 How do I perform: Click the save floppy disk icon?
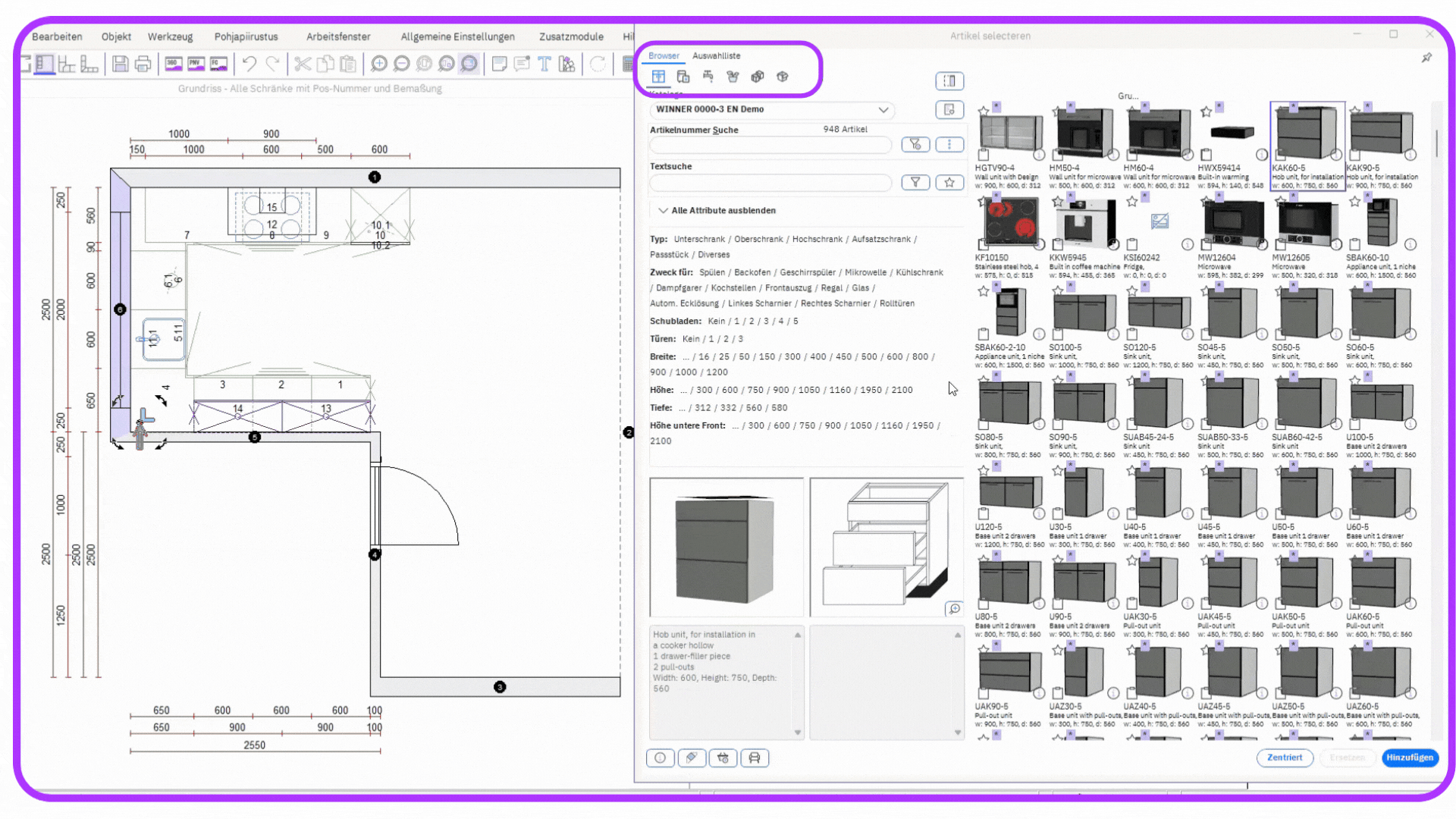click(x=120, y=64)
